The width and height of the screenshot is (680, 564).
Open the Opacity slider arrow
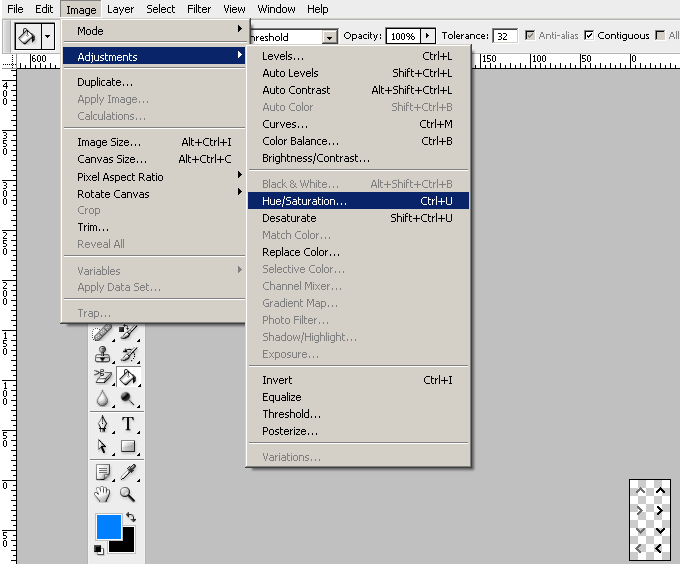pos(428,36)
